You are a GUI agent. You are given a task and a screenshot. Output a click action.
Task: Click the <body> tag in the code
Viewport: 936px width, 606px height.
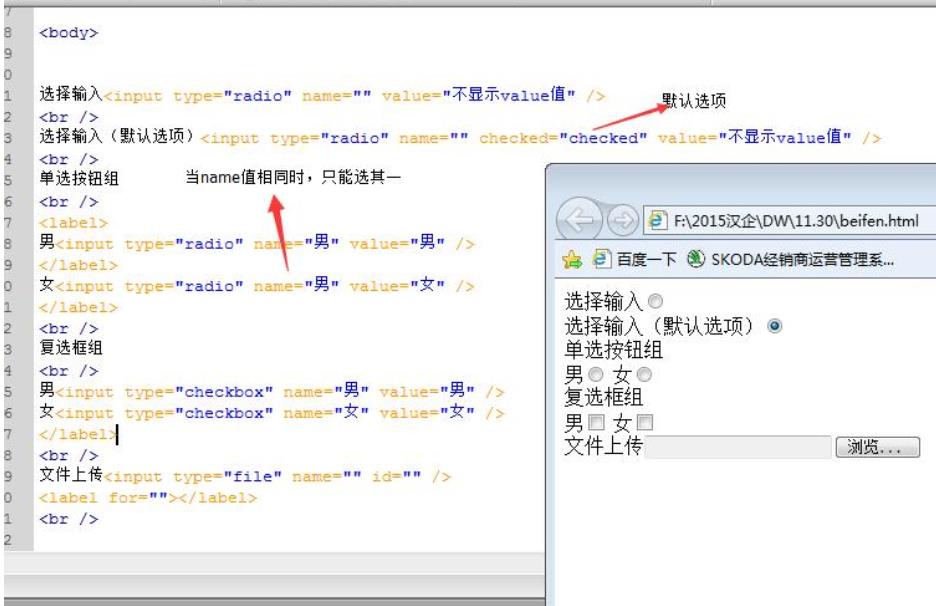[69, 32]
